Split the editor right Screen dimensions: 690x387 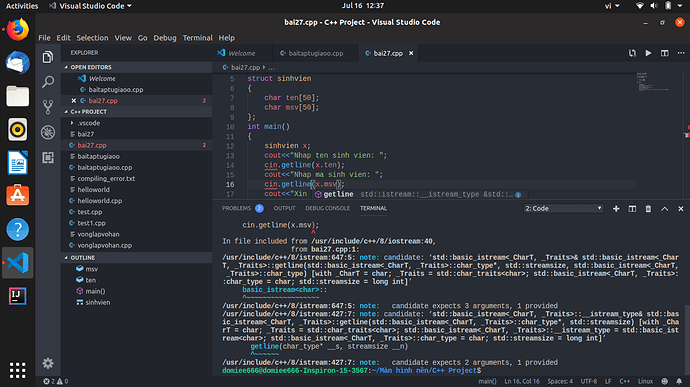[x=664, y=53]
